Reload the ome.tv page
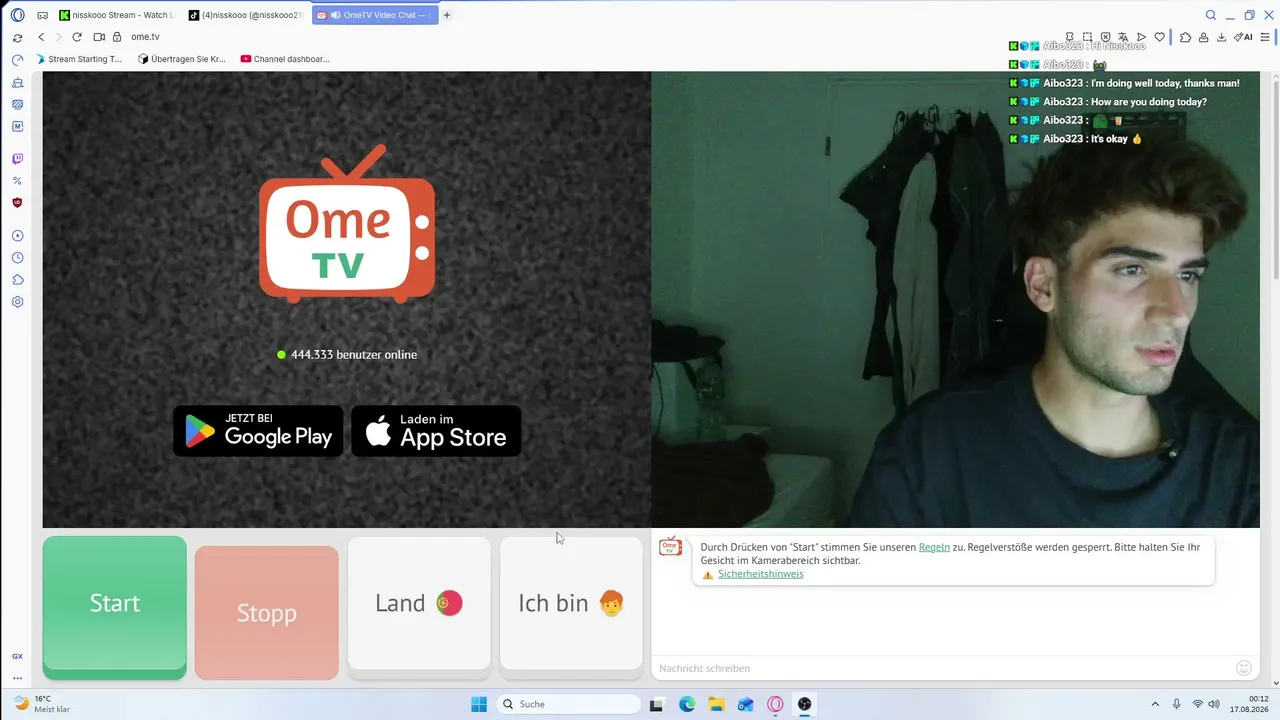 click(77, 37)
